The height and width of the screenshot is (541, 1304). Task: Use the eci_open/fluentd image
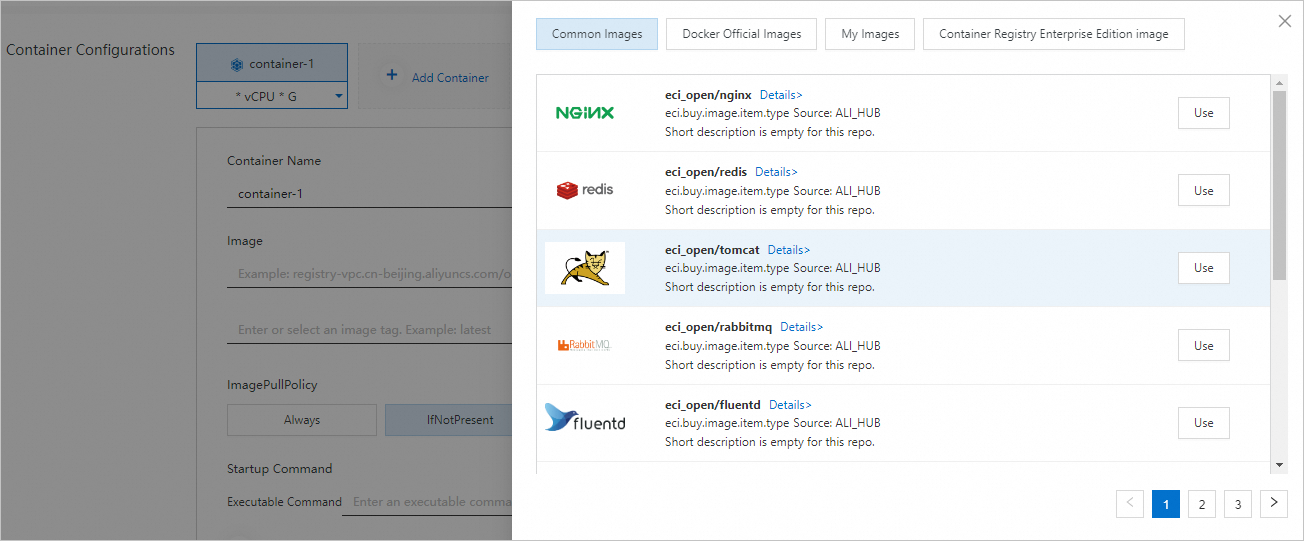1204,422
